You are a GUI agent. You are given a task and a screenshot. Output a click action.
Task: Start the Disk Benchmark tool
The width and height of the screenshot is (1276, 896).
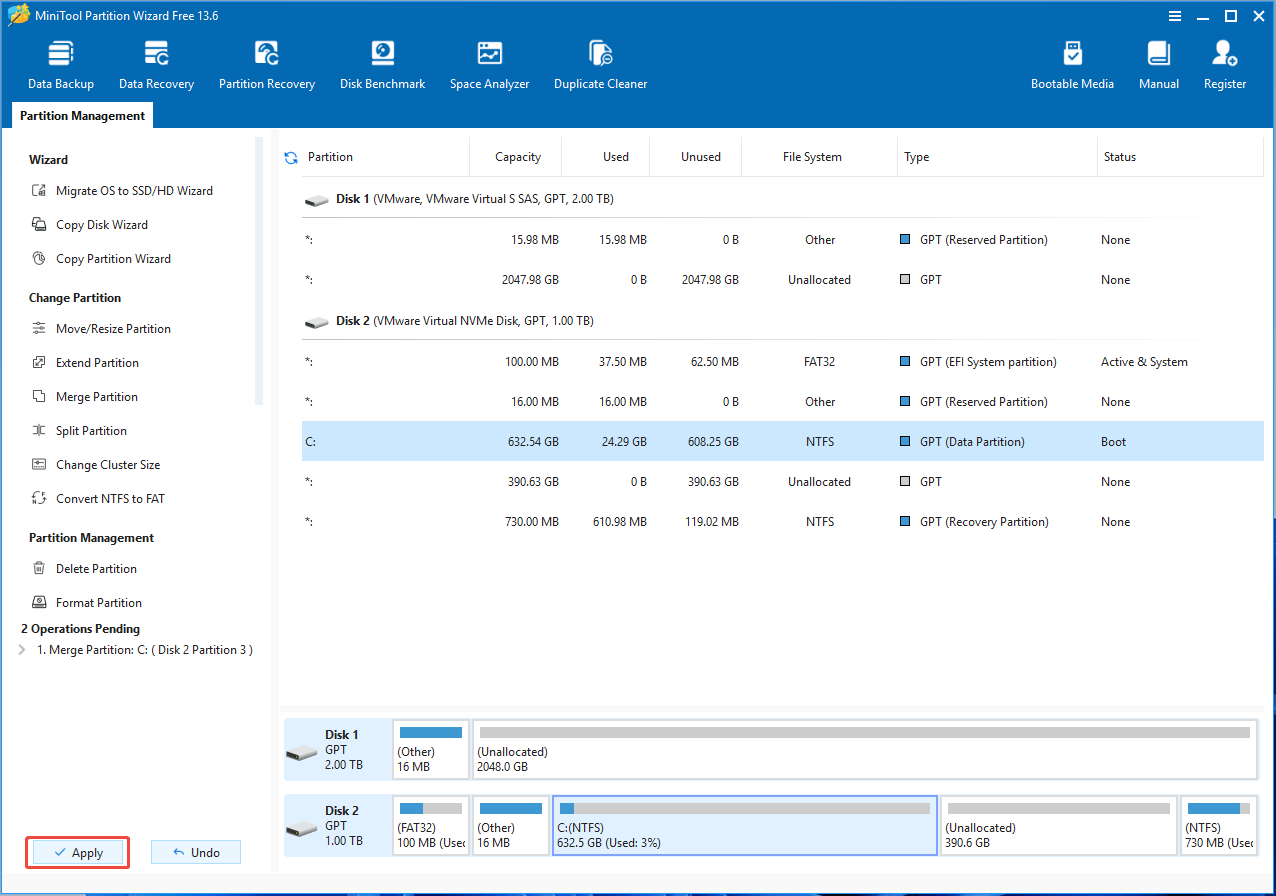tap(382, 65)
